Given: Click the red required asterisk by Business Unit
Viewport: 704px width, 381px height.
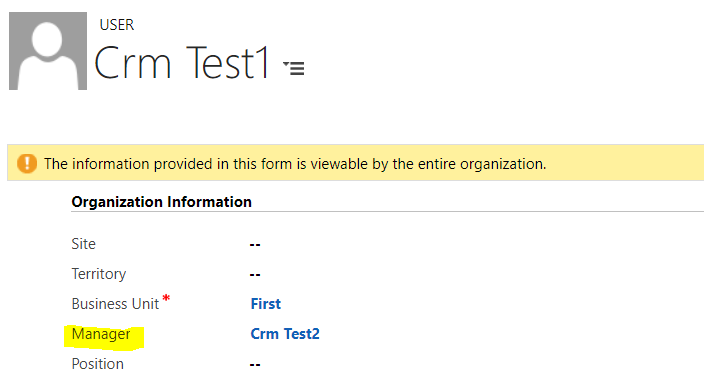Looking at the screenshot, I should [x=166, y=298].
